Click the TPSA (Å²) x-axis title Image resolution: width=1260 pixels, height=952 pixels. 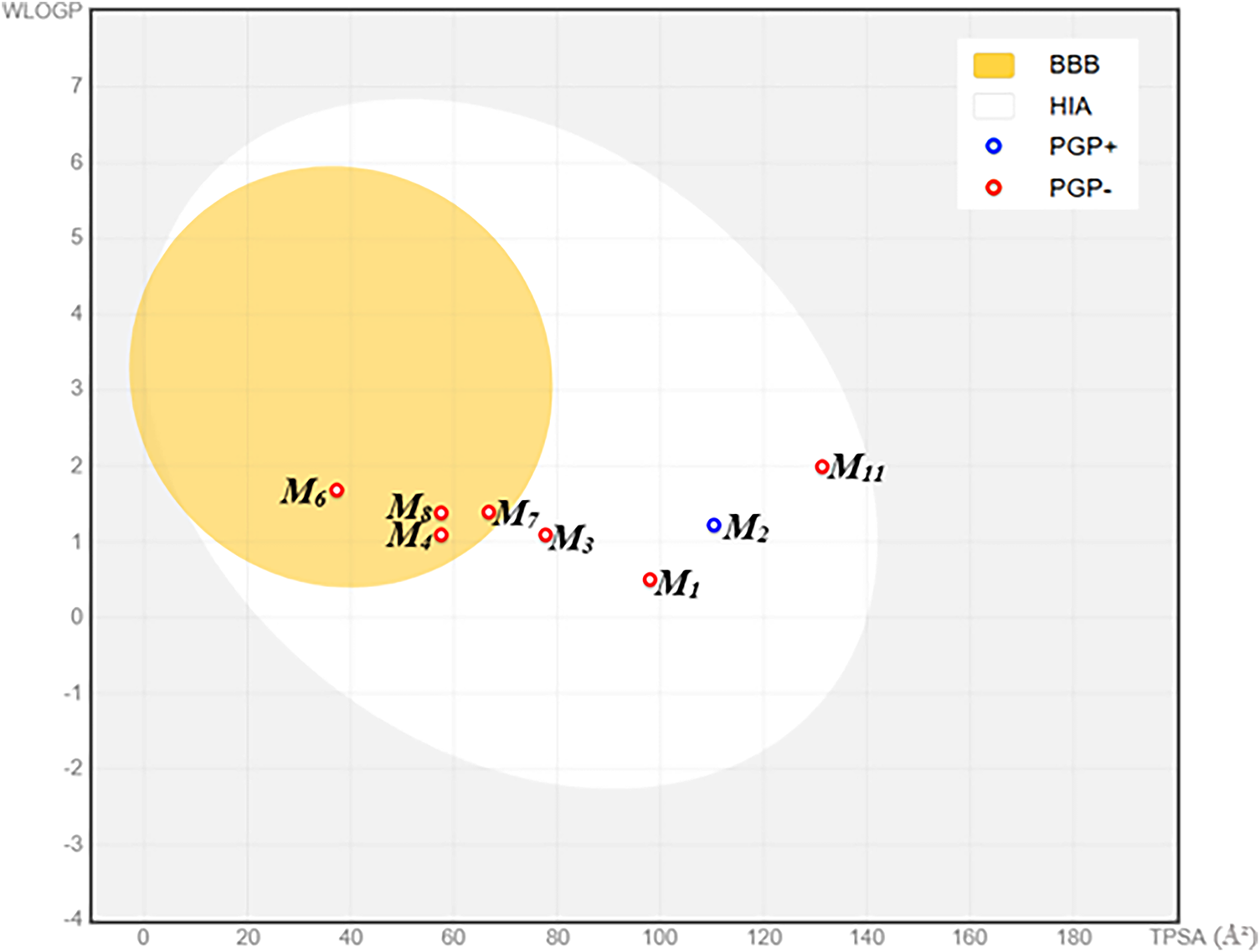pyautogui.click(x=1202, y=936)
